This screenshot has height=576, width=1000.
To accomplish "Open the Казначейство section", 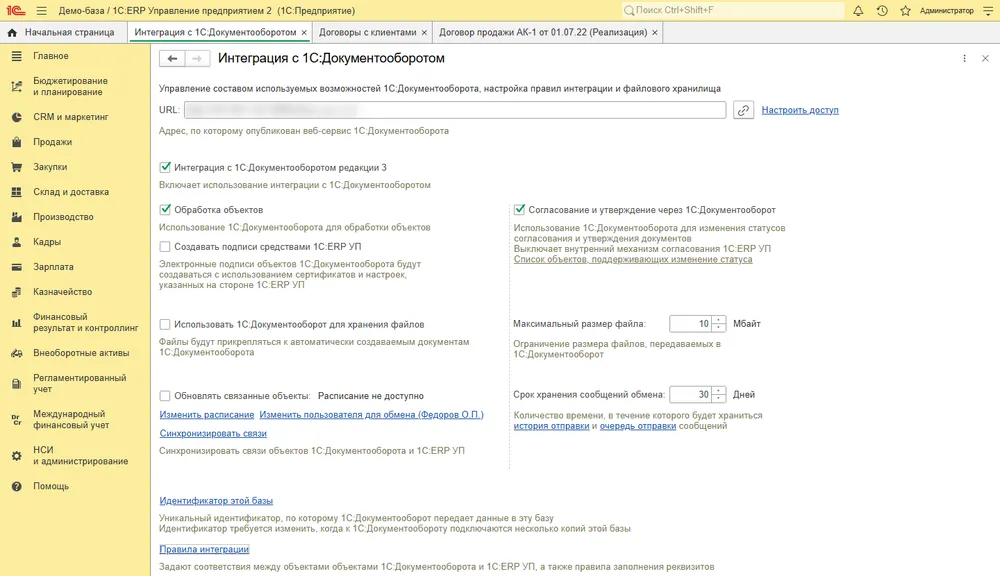I will pyautogui.click(x=62, y=292).
